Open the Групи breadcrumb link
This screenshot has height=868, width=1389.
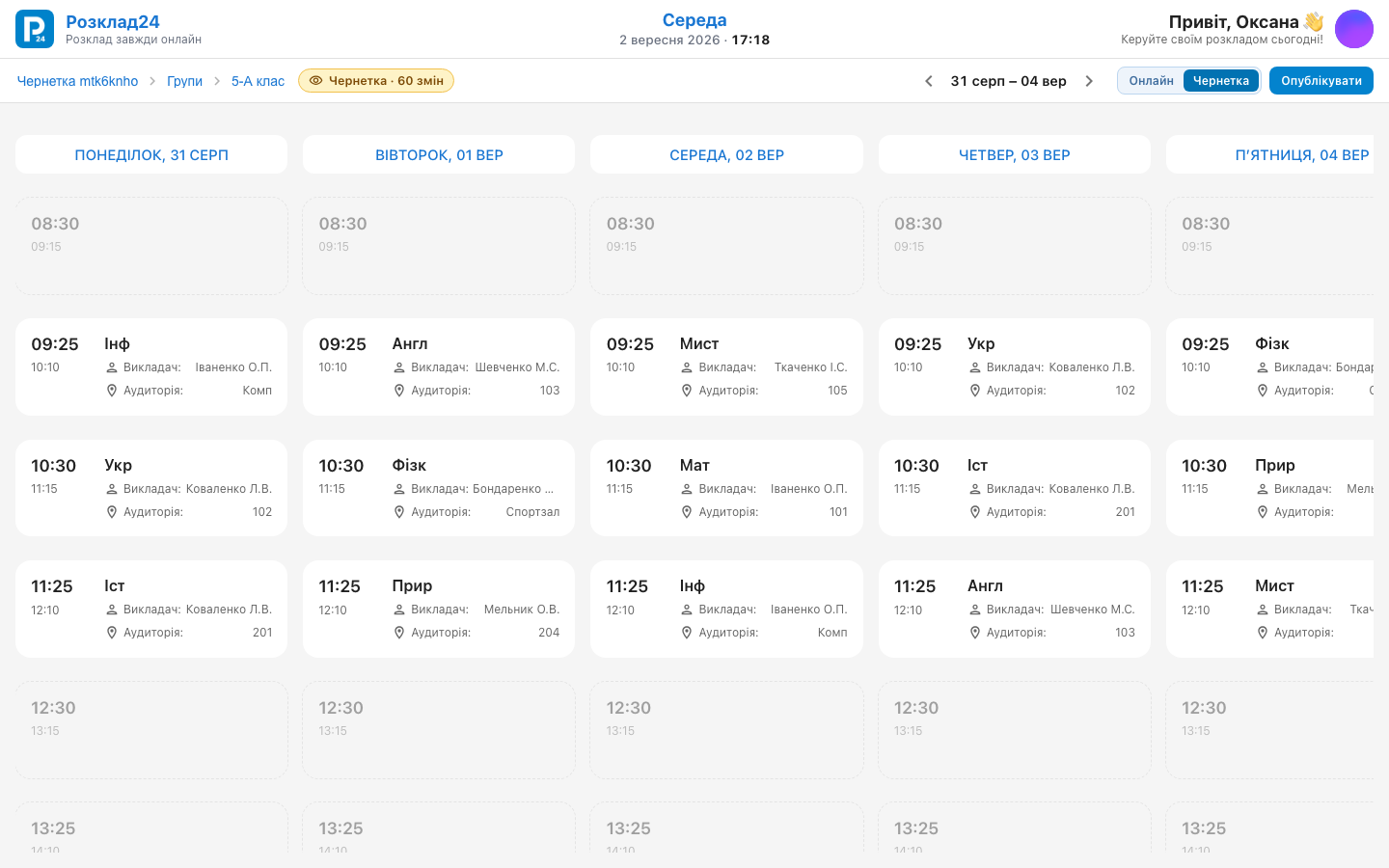point(184,81)
